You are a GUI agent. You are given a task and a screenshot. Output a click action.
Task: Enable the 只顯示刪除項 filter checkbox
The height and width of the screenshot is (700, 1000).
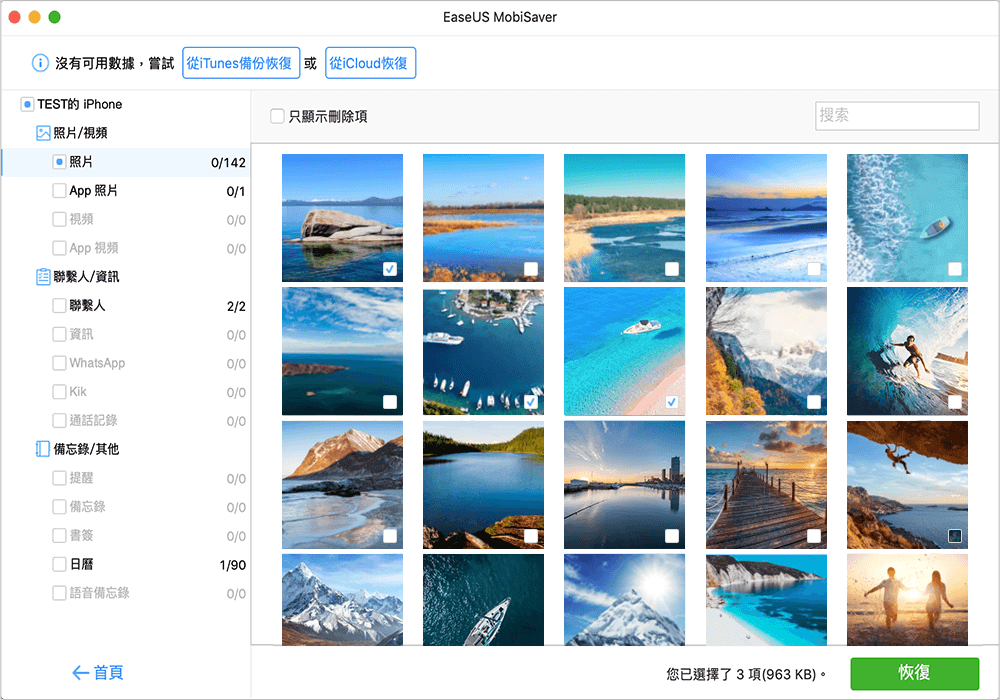tap(277, 115)
